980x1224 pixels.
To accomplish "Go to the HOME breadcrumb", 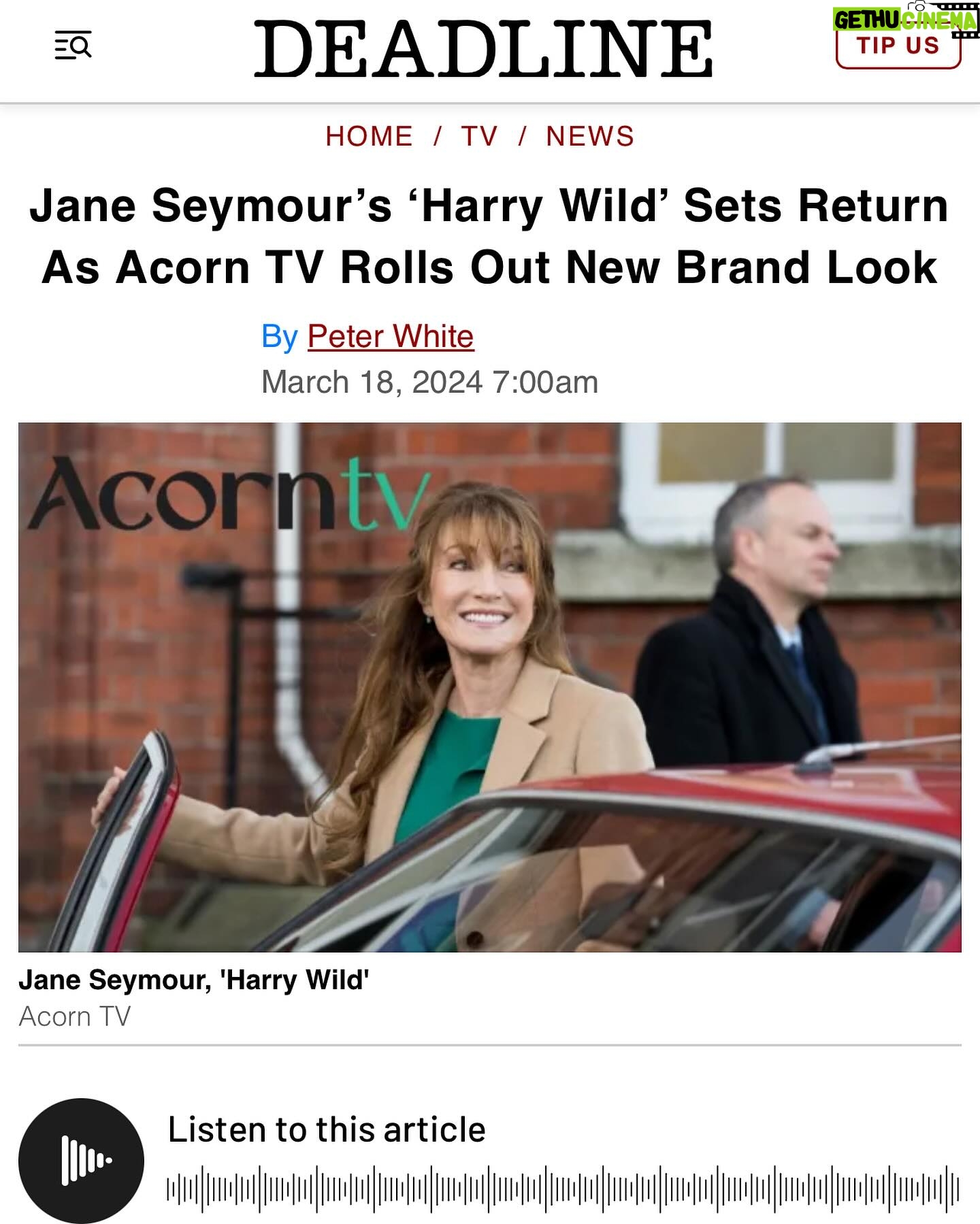I will 369,136.
